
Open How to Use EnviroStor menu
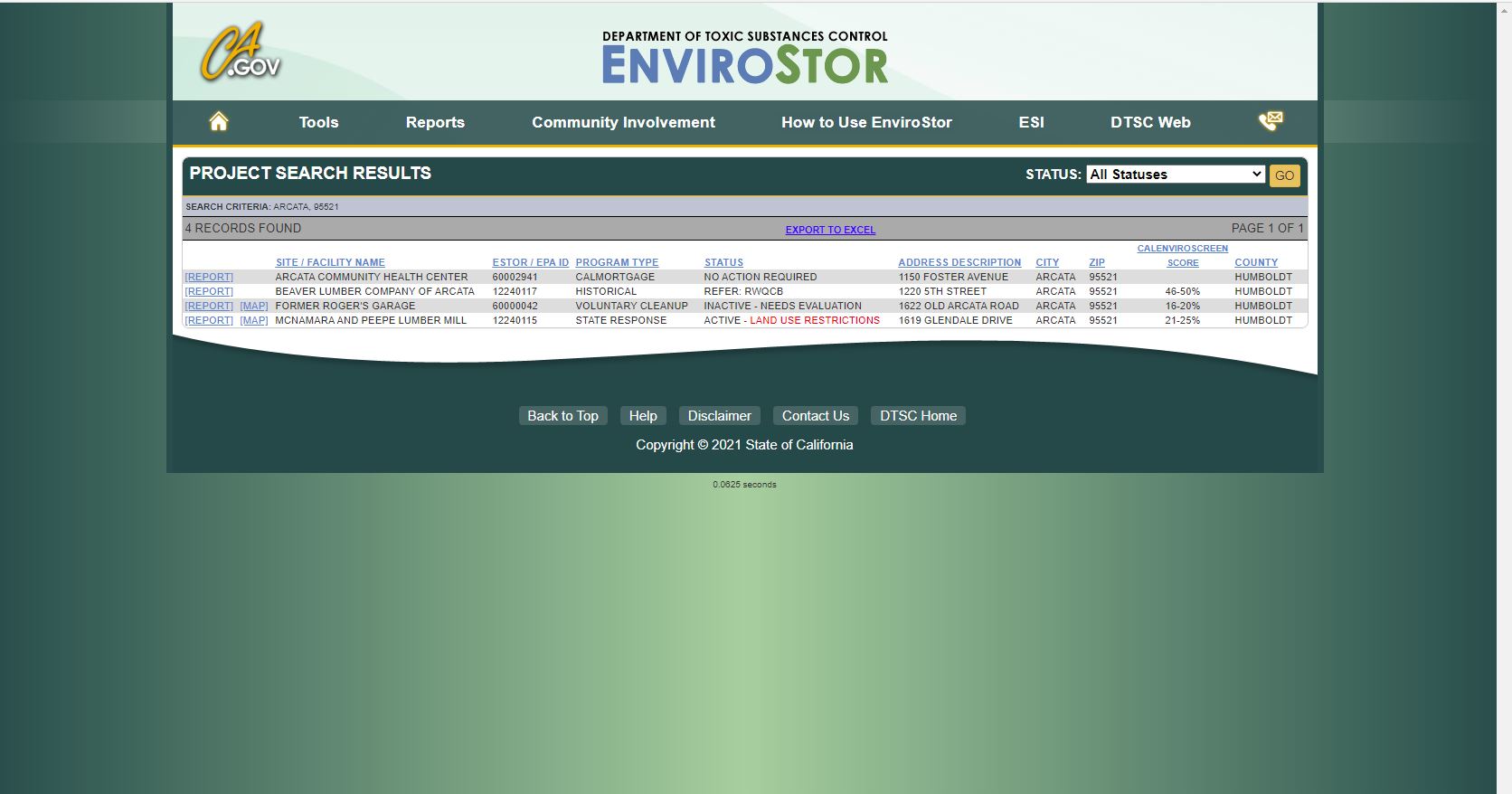coord(866,123)
